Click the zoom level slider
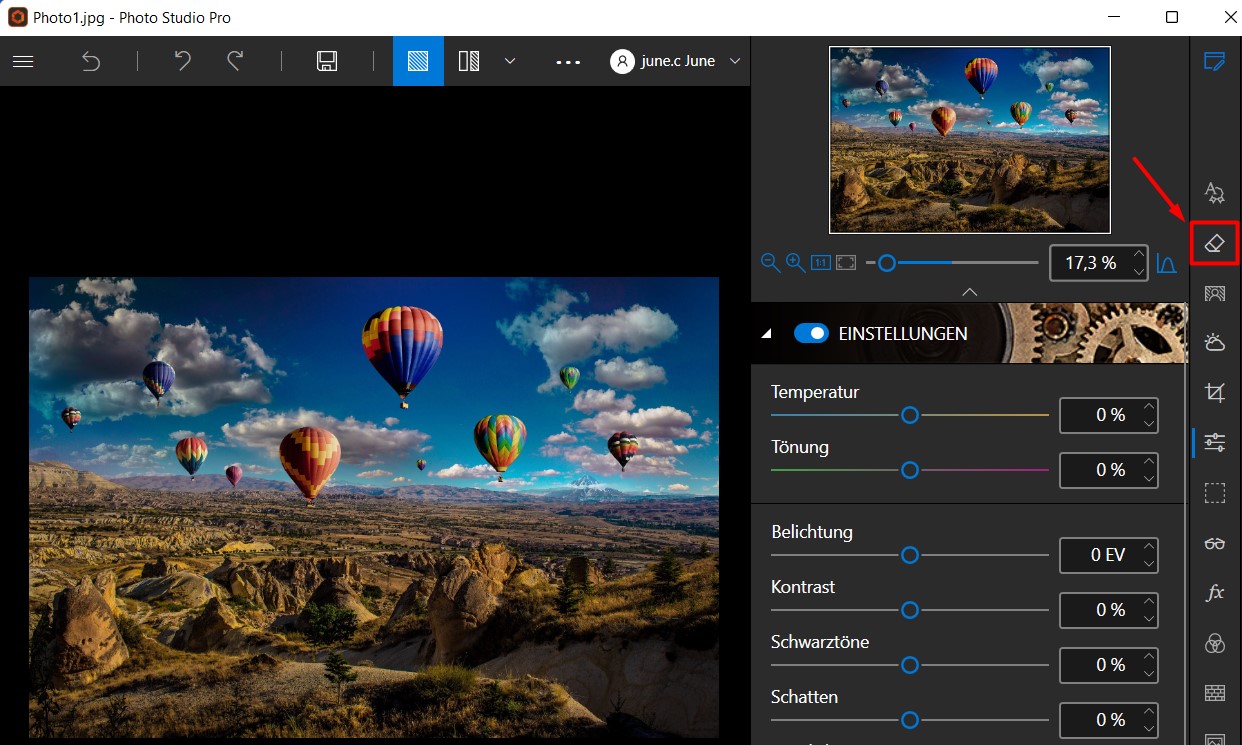This screenshot has width=1242, height=745. click(953, 263)
